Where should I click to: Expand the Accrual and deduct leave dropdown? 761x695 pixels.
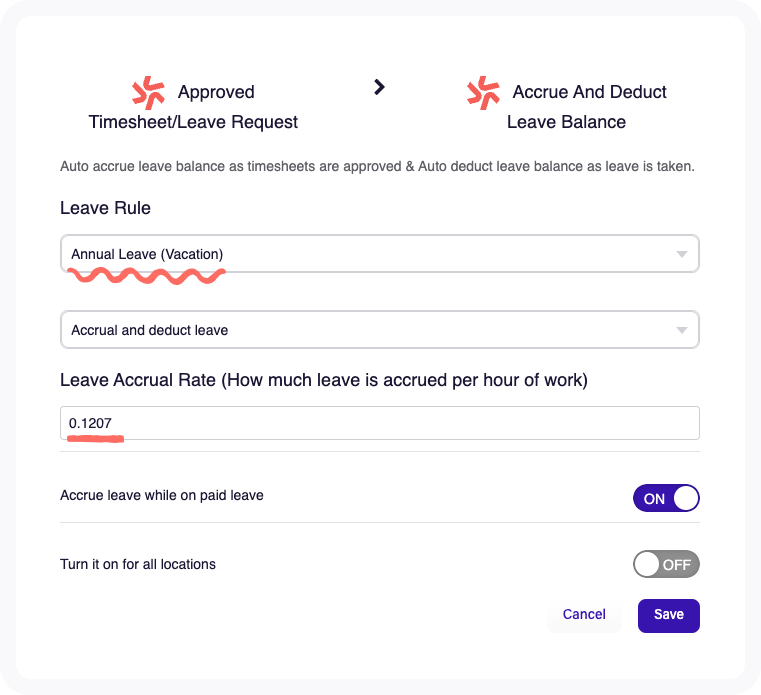point(380,330)
